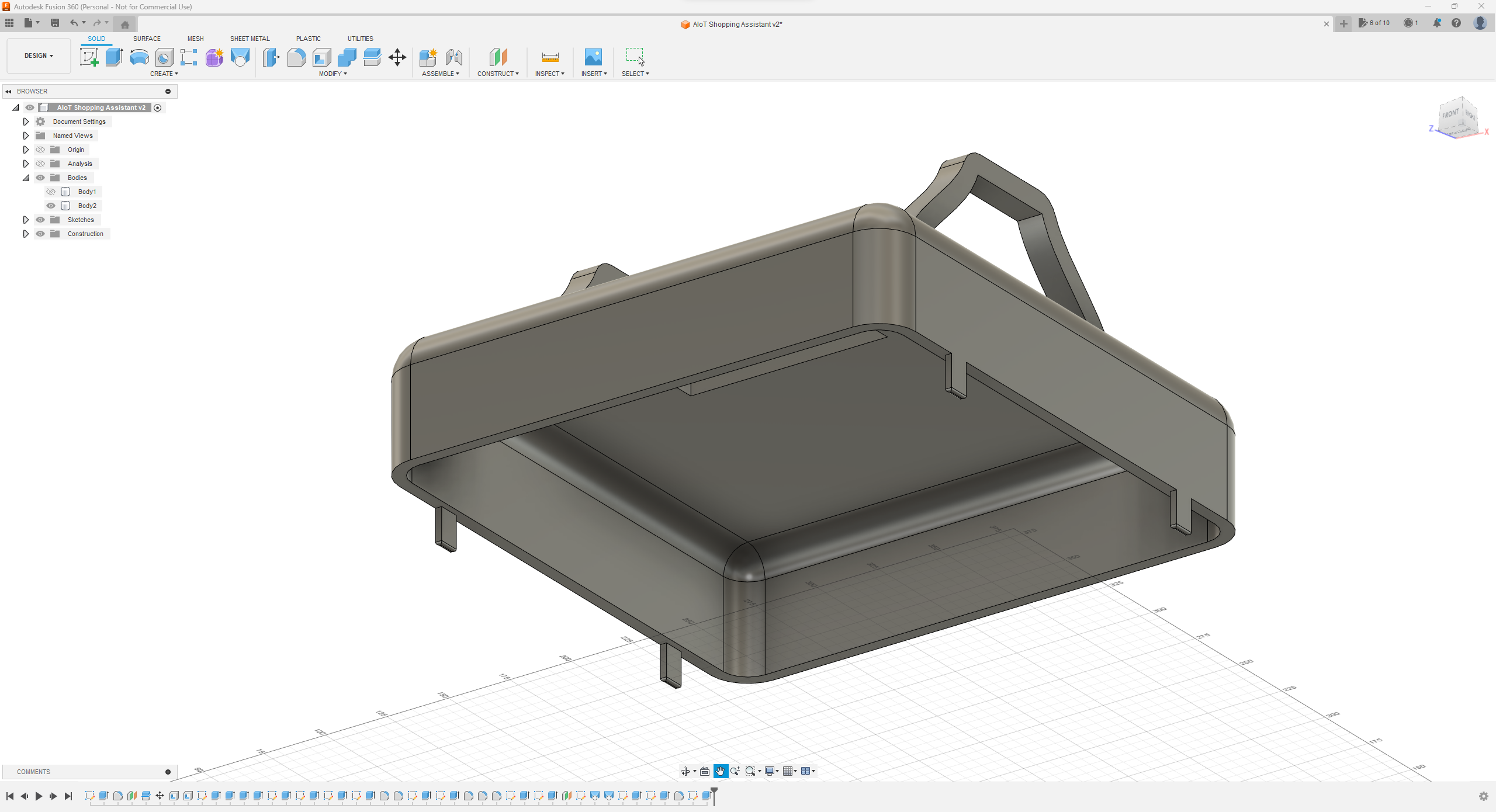Open the MODIFY menu label
The width and height of the screenshot is (1496, 812).
click(x=333, y=74)
